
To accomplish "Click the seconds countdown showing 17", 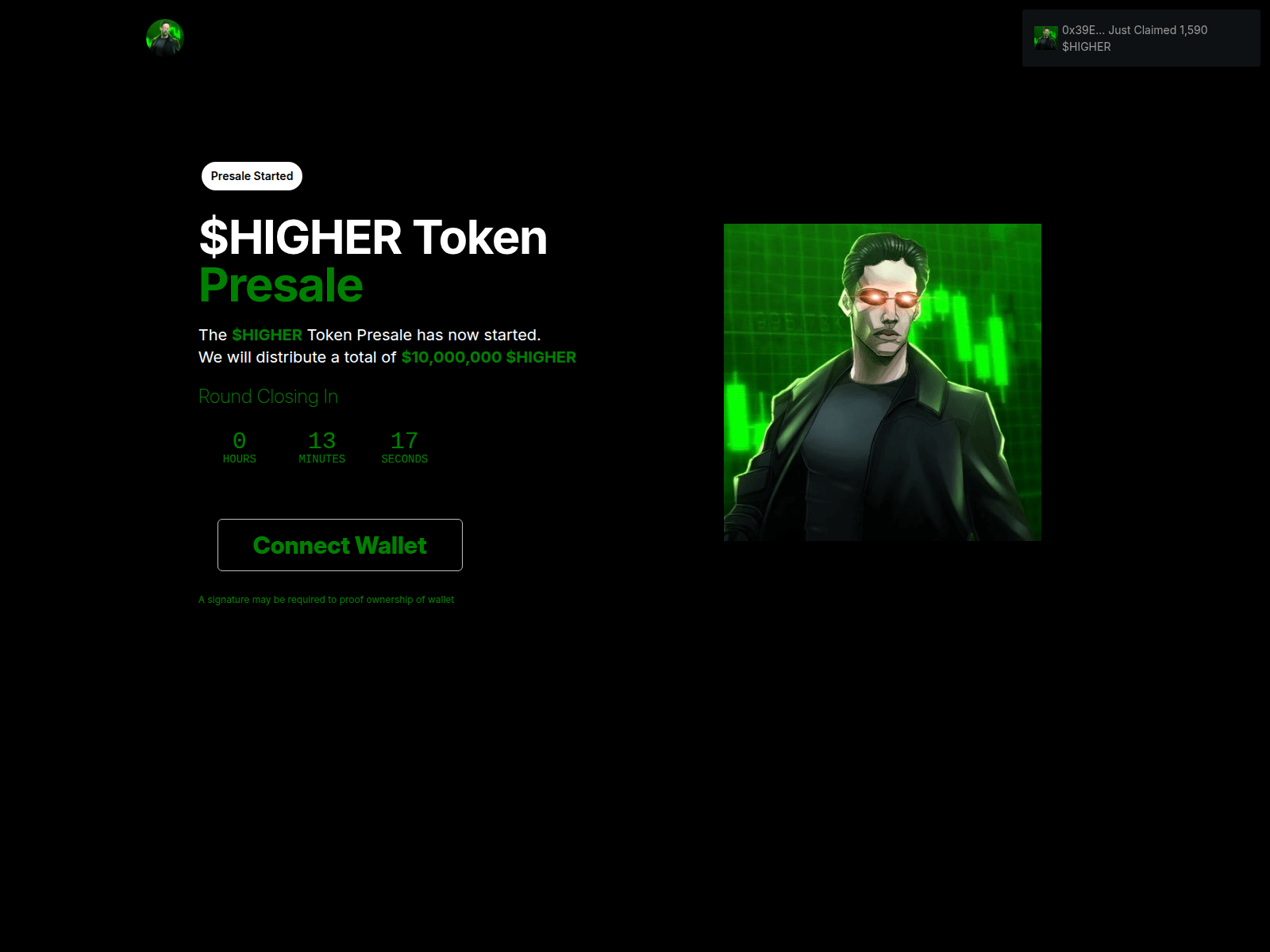I will coord(405,440).
